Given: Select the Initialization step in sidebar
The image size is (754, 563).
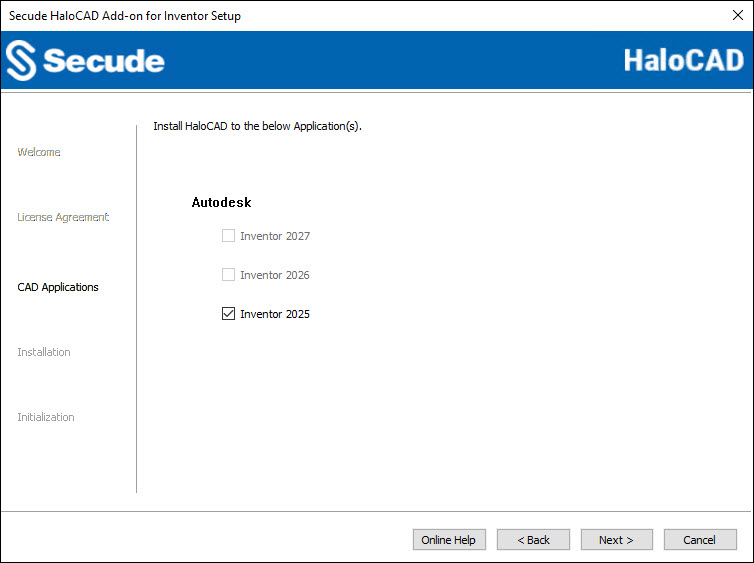Looking at the screenshot, I should click(x=46, y=417).
